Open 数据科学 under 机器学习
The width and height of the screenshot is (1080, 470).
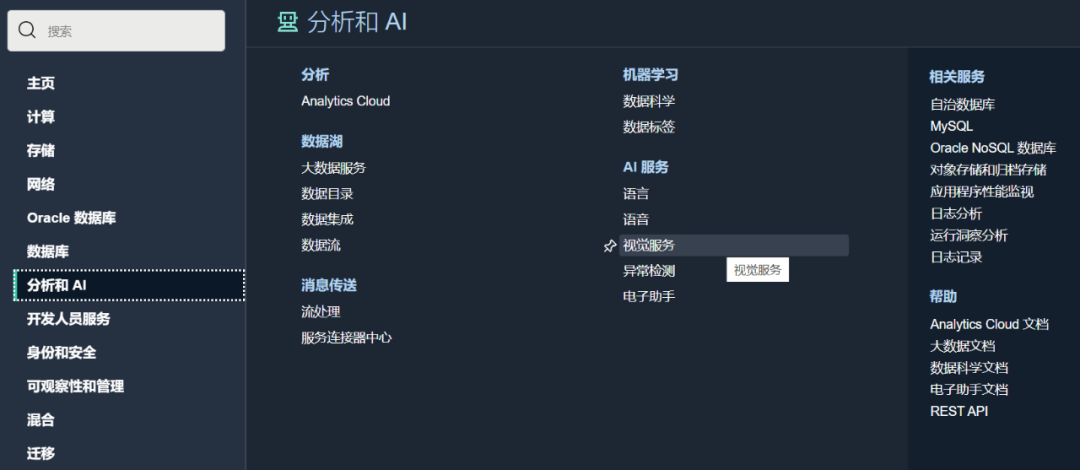pos(649,101)
